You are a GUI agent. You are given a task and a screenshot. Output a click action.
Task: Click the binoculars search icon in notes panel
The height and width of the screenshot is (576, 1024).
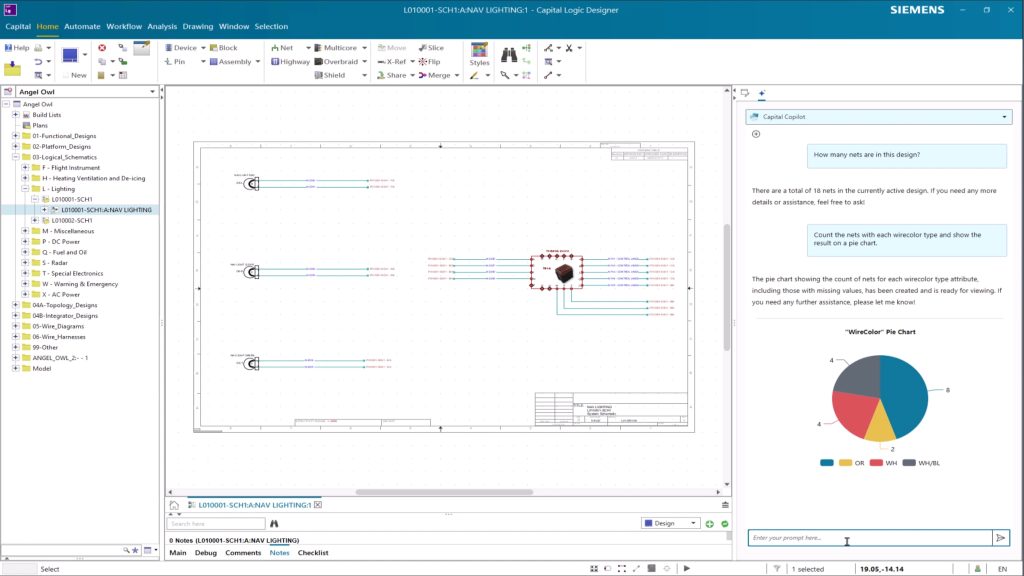coord(274,524)
